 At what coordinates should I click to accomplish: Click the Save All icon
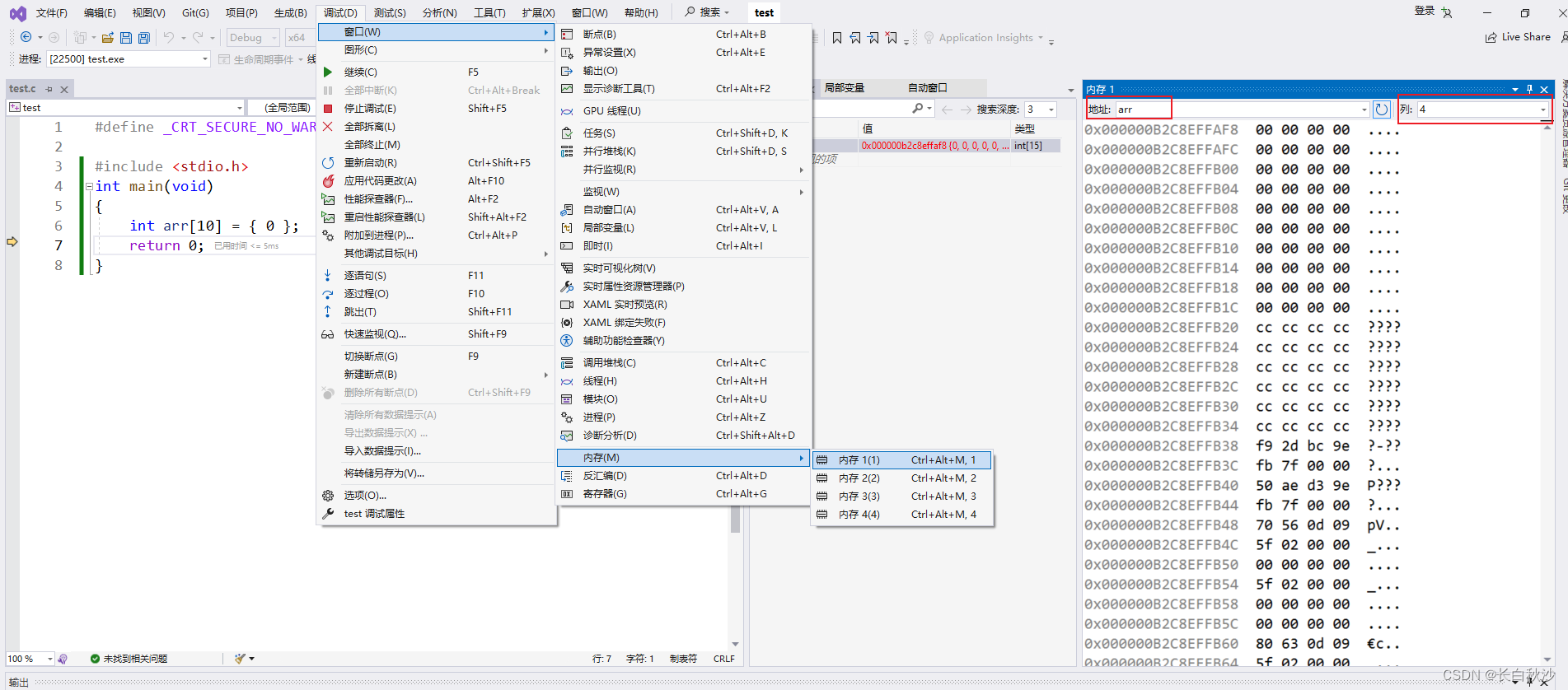(x=144, y=37)
